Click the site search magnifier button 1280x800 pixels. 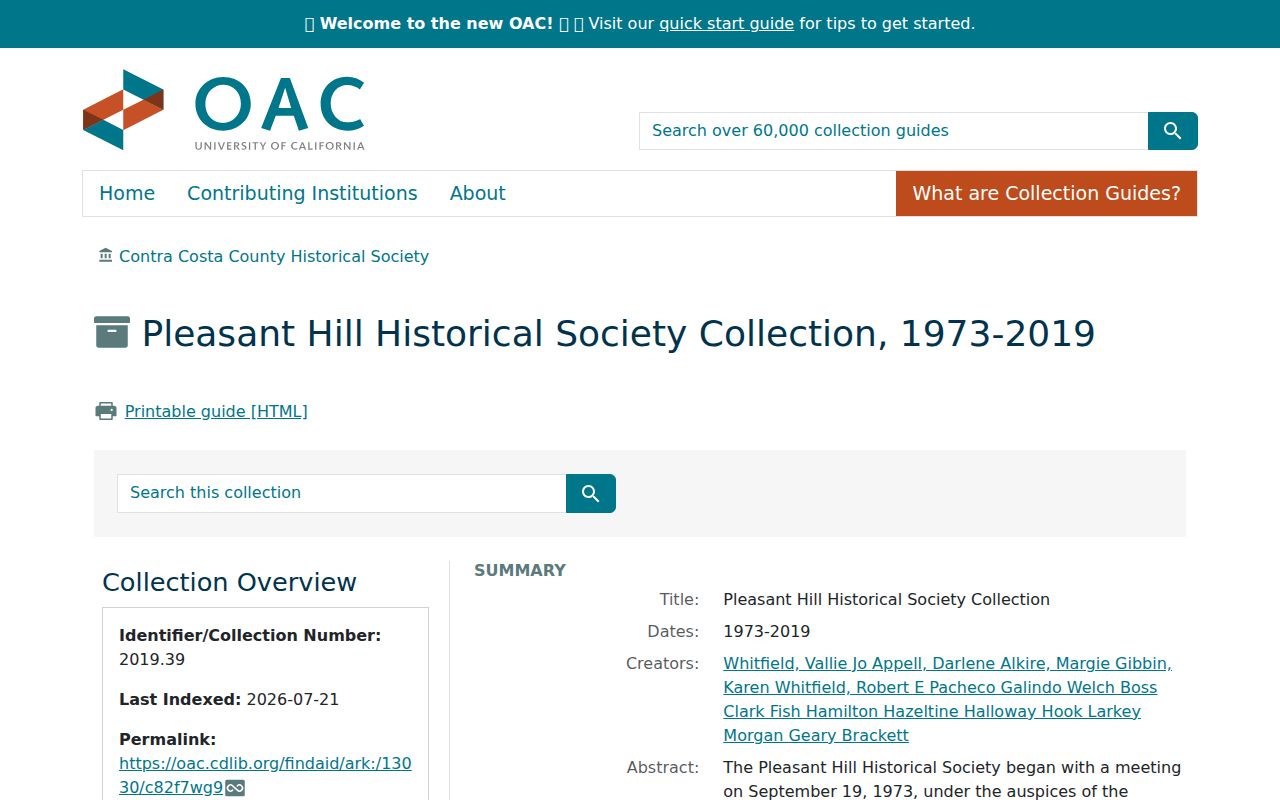tap(1173, 131)
